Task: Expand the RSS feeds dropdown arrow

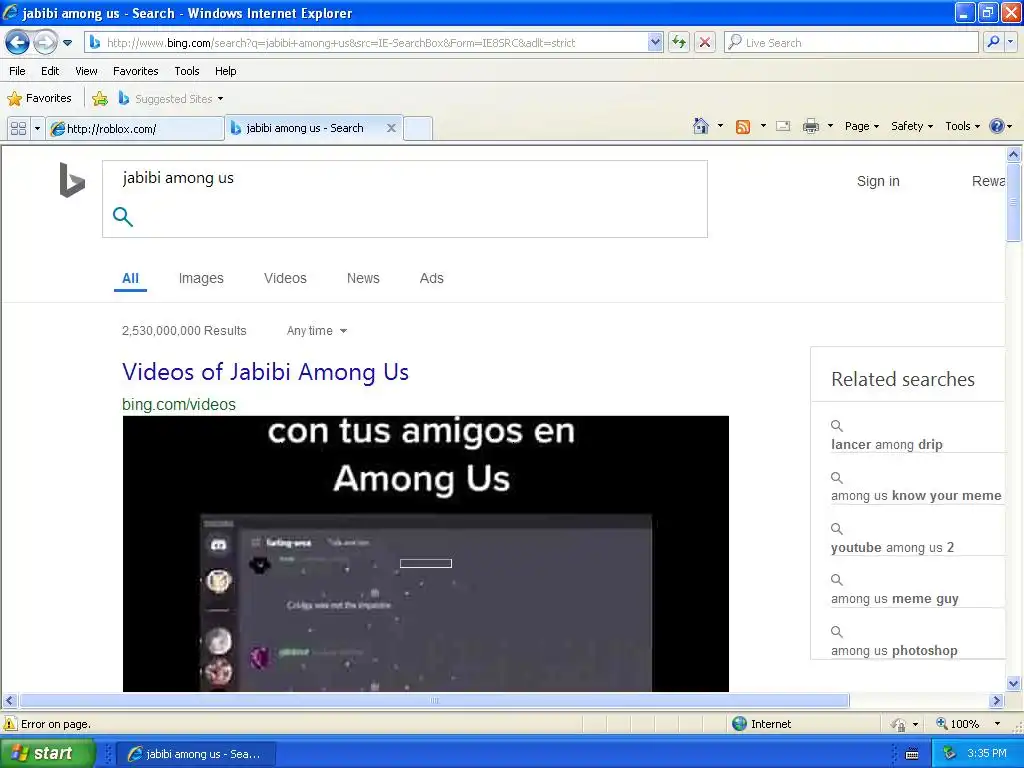Action: [763, 126]
